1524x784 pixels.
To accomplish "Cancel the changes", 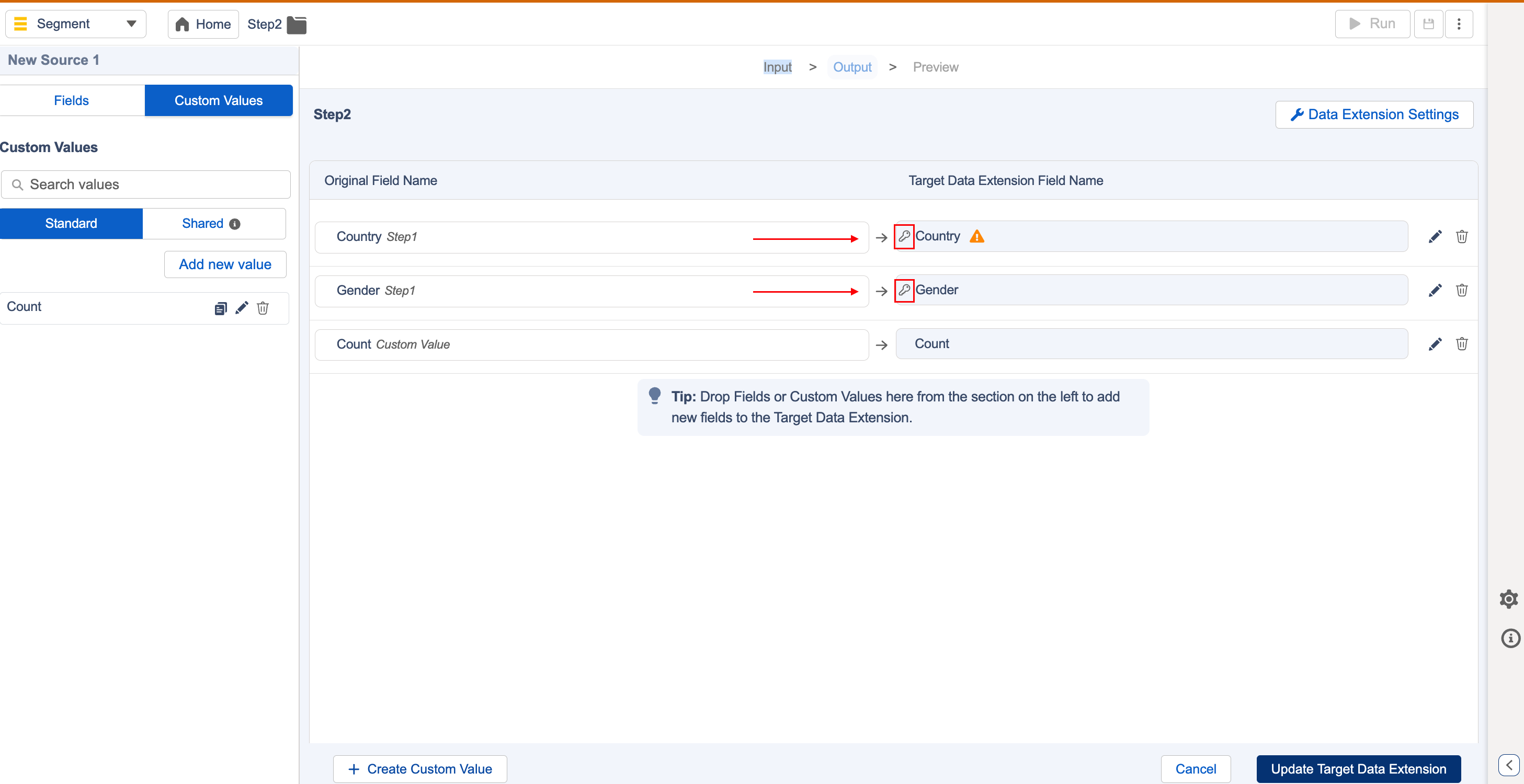I will [x=1195, y=769].
